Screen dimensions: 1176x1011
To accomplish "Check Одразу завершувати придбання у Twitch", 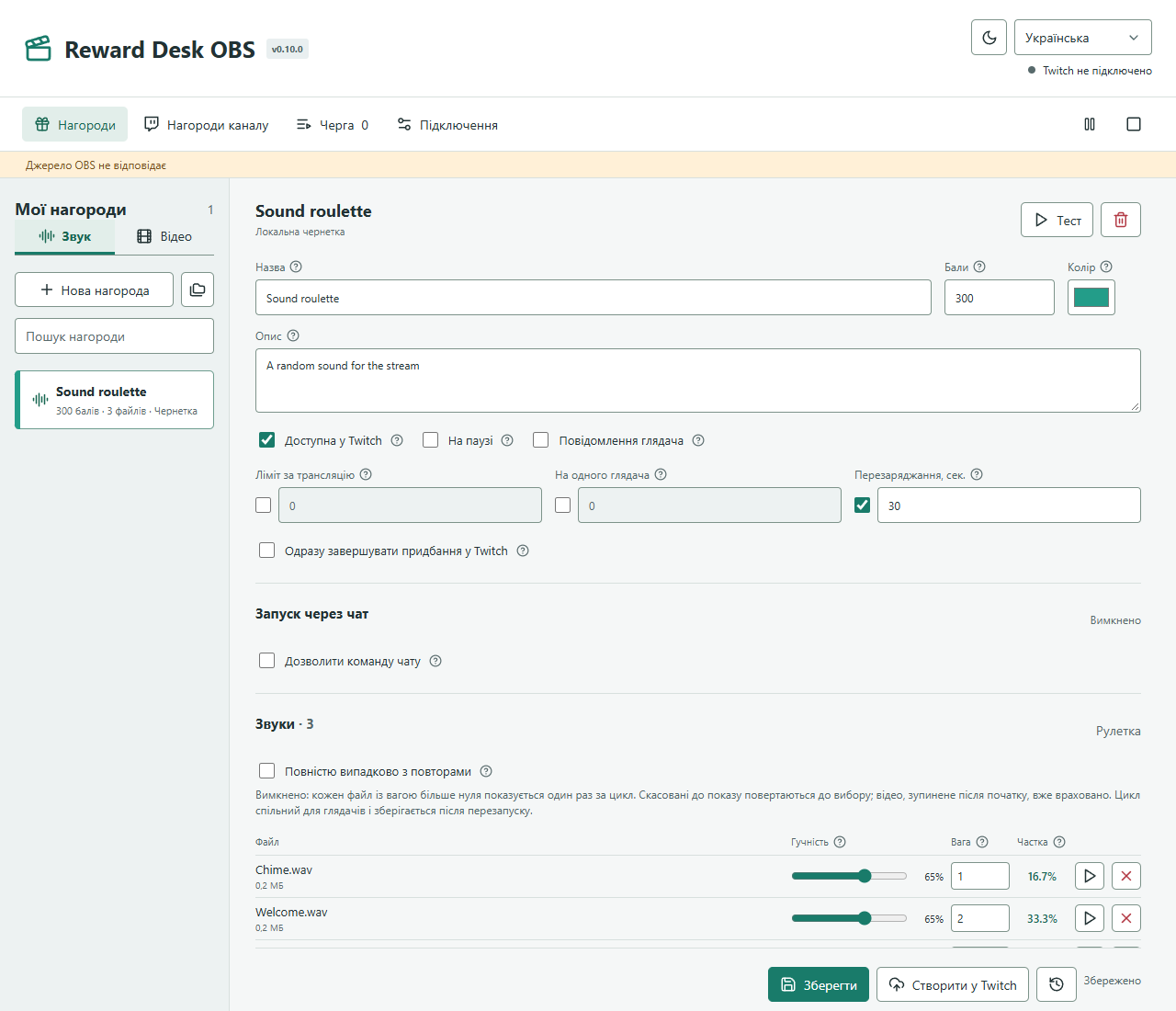I will (x=267, y=551).
